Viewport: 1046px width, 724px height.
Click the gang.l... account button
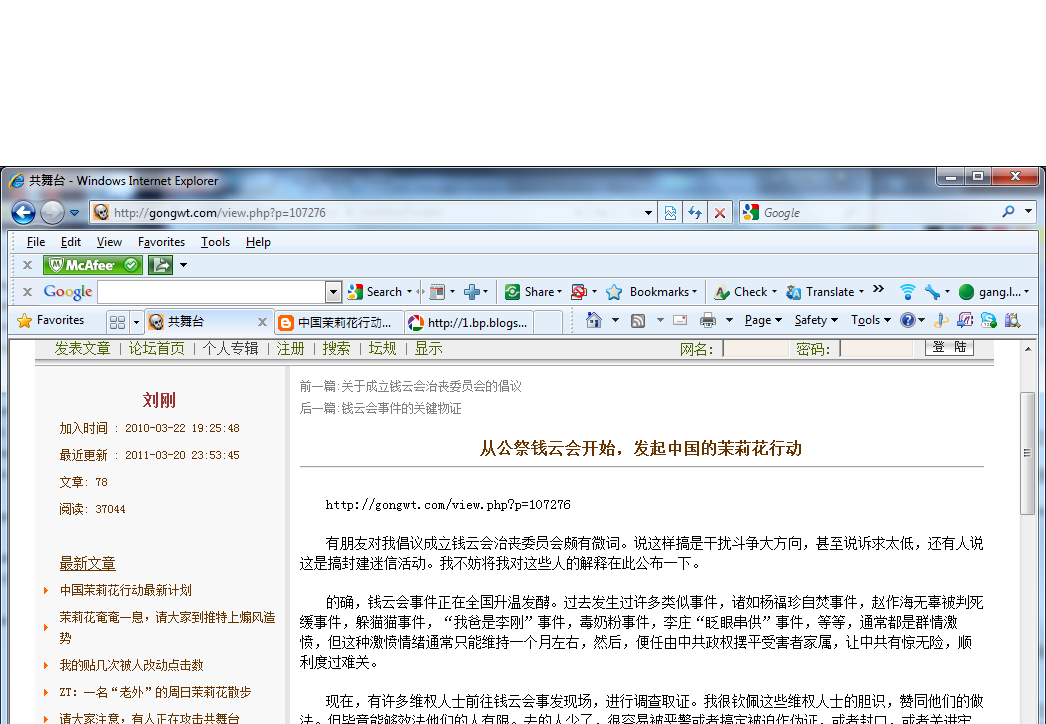pyautogui.click(x=993, y=292)
